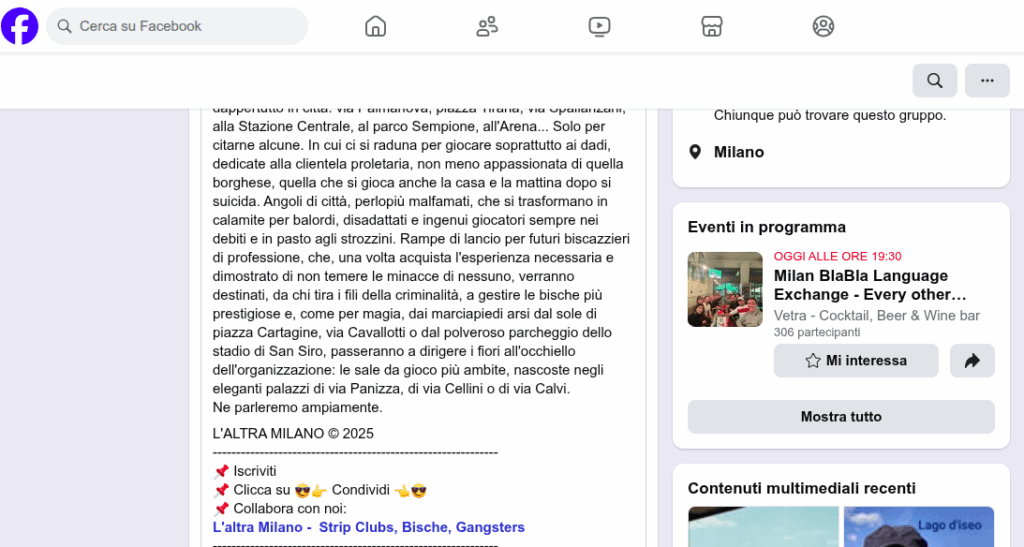Open the Video (Watch) icon
Image resolution: width=1024 pixels, height=547 pixels.
coord(600,26)
